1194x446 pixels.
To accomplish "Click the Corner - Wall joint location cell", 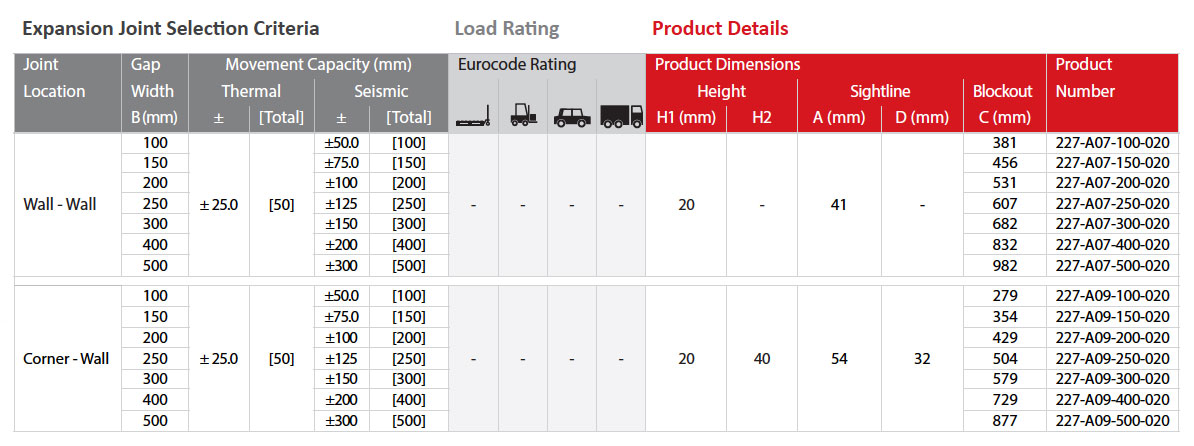I will 66,358.
